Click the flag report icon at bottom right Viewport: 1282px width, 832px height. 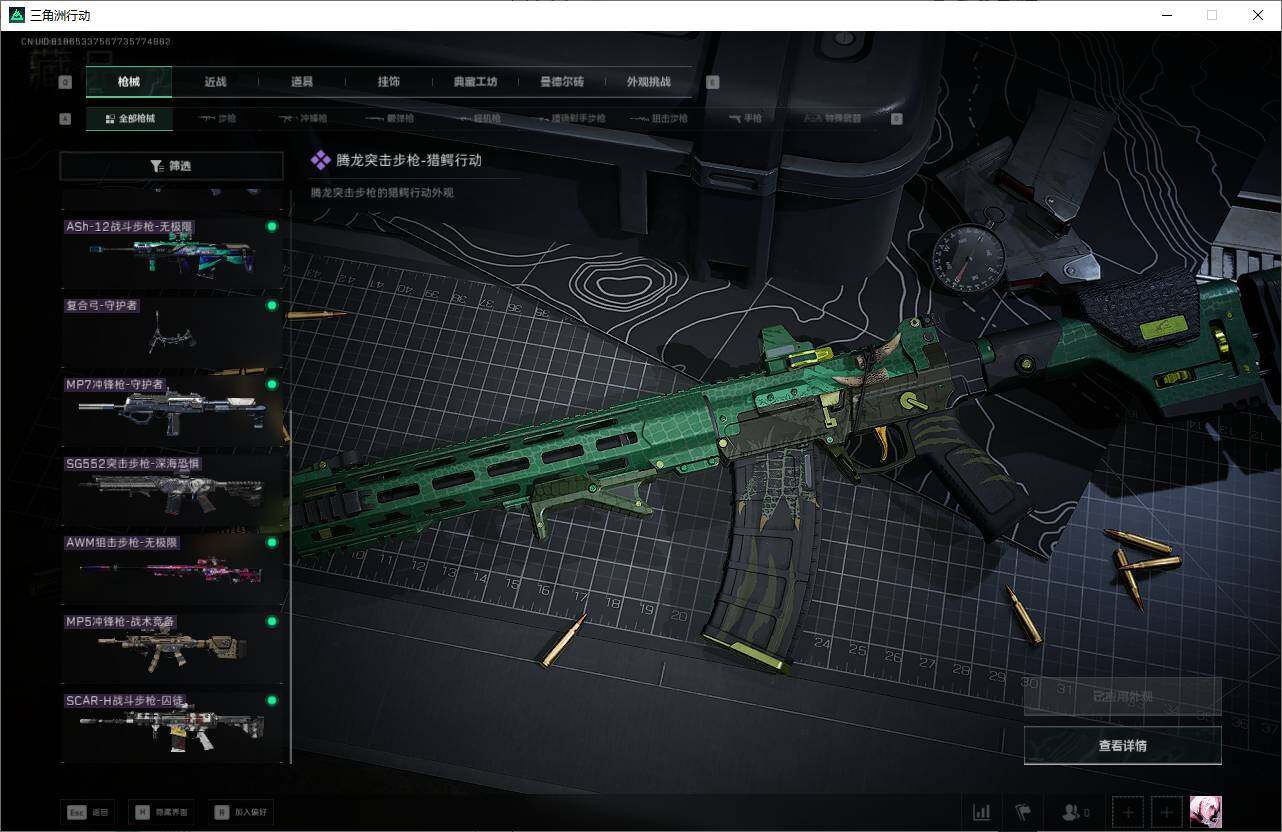coord(1022,812)
